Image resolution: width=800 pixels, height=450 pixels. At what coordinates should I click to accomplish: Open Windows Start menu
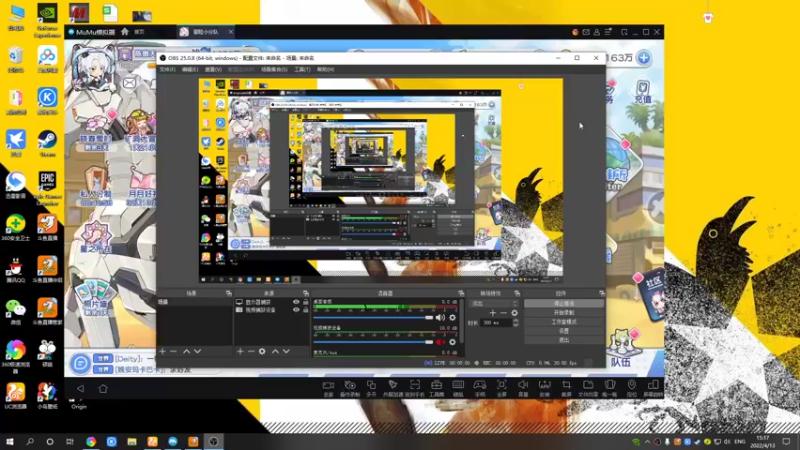click(x=10, y=441)
